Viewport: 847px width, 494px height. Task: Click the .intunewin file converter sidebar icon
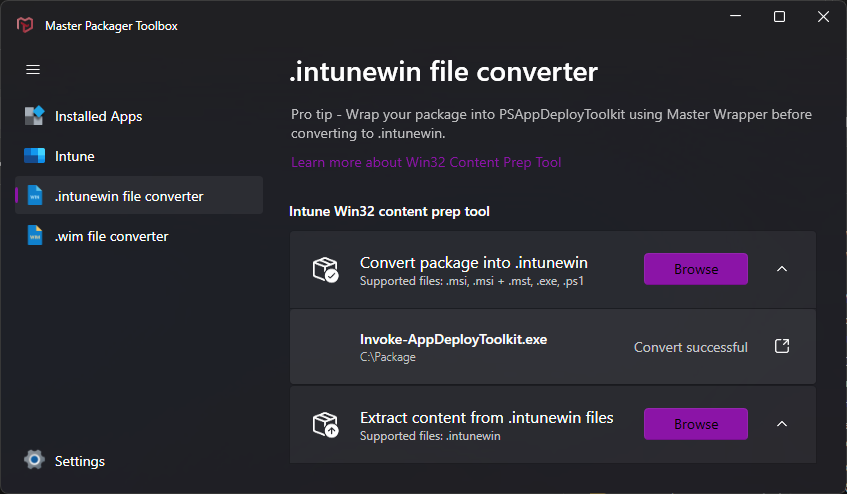[35, 195]
